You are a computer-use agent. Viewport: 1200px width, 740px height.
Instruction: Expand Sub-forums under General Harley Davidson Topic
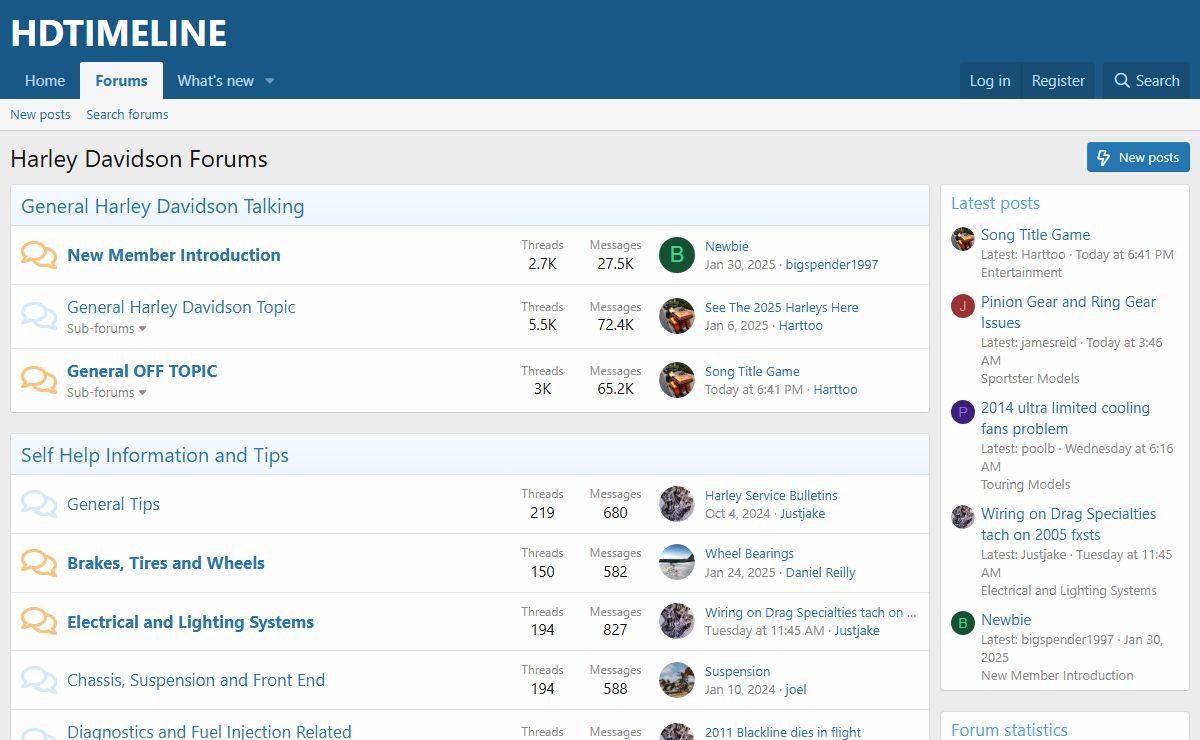(x=107, y=329)
